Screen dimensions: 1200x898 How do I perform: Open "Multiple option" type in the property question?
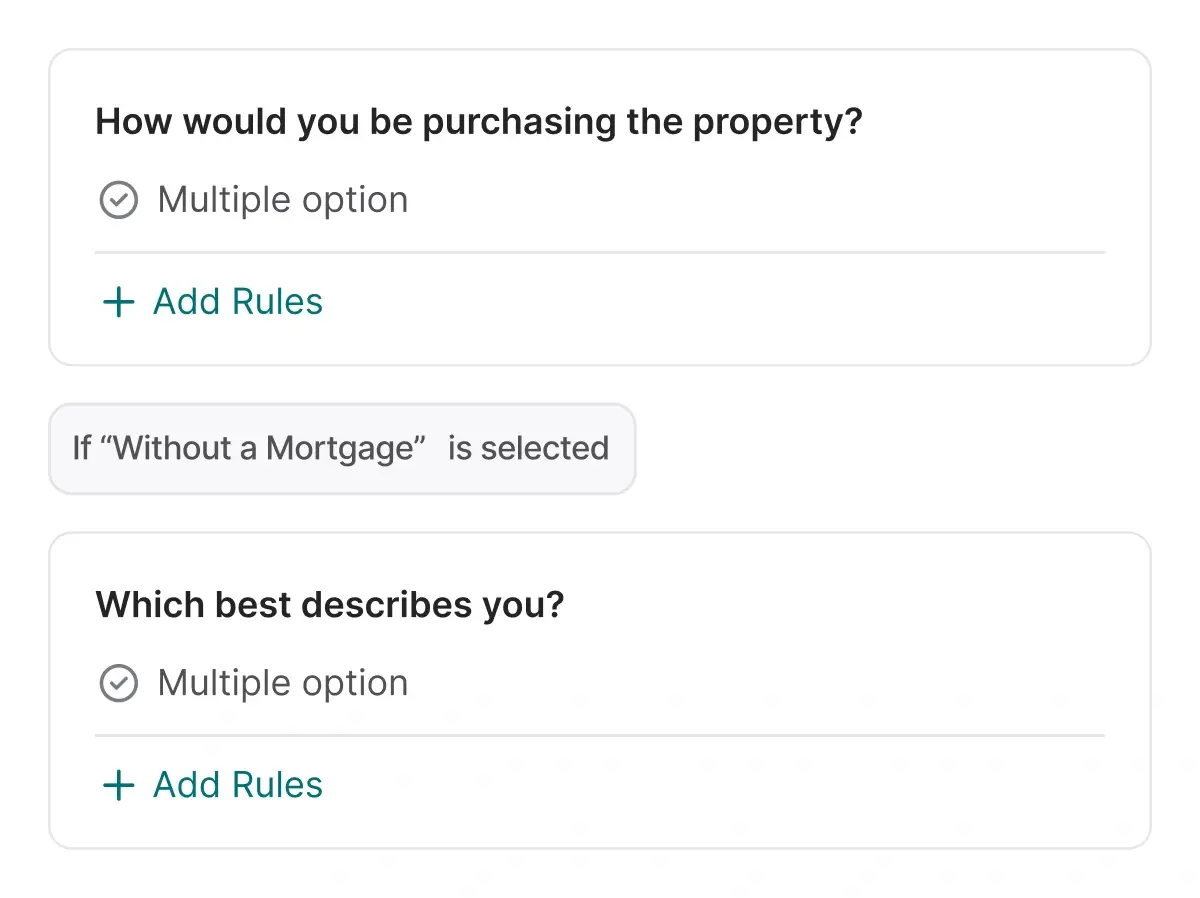(x=283, y=200)
